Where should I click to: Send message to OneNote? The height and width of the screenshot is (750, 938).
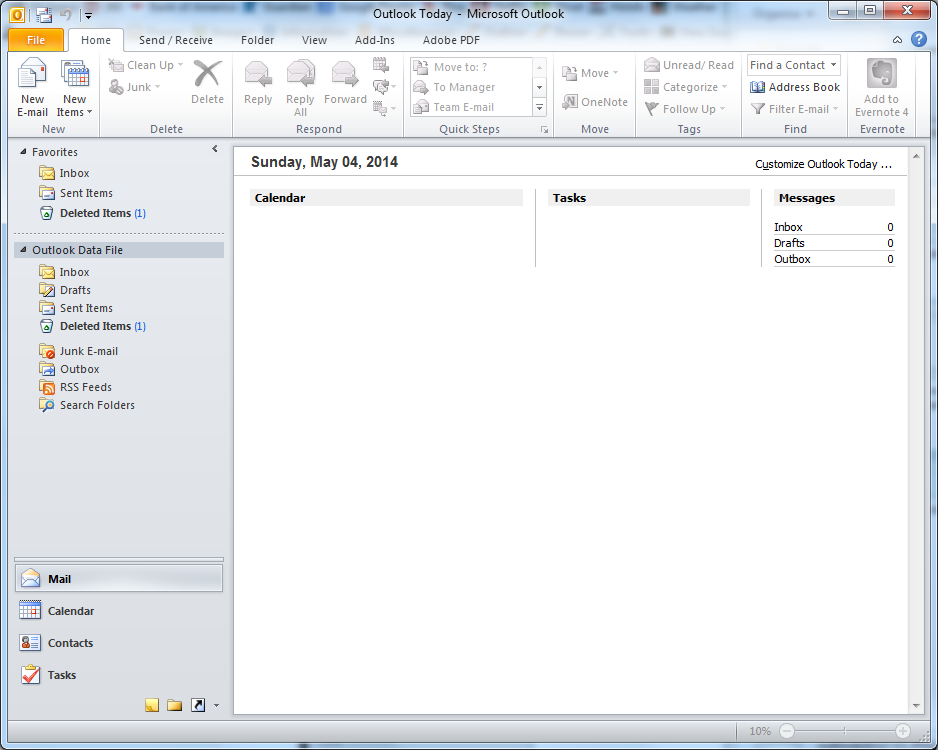pos(594,101)
